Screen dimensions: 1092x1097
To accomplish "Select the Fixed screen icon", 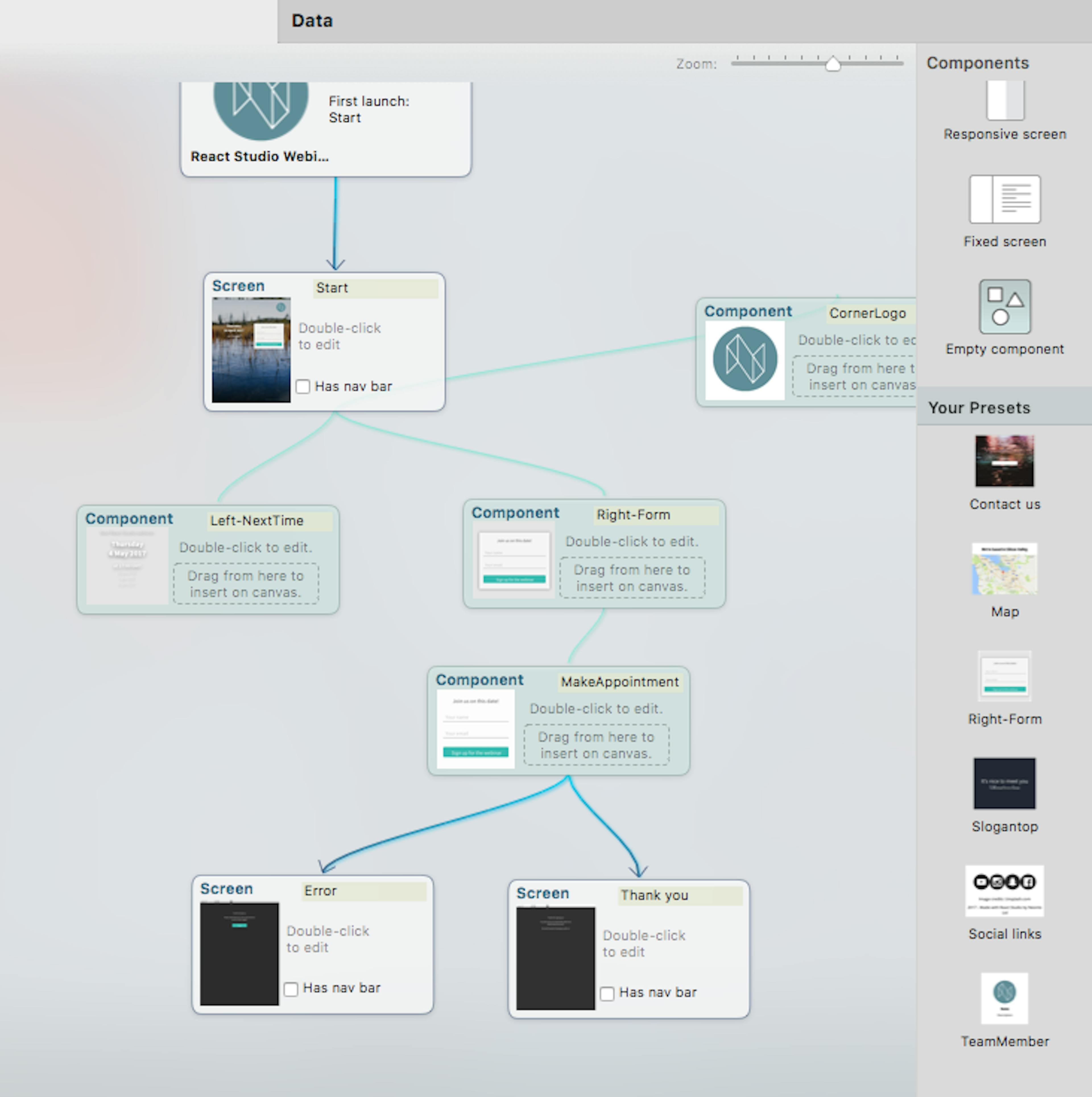I will pos(1005,199).
